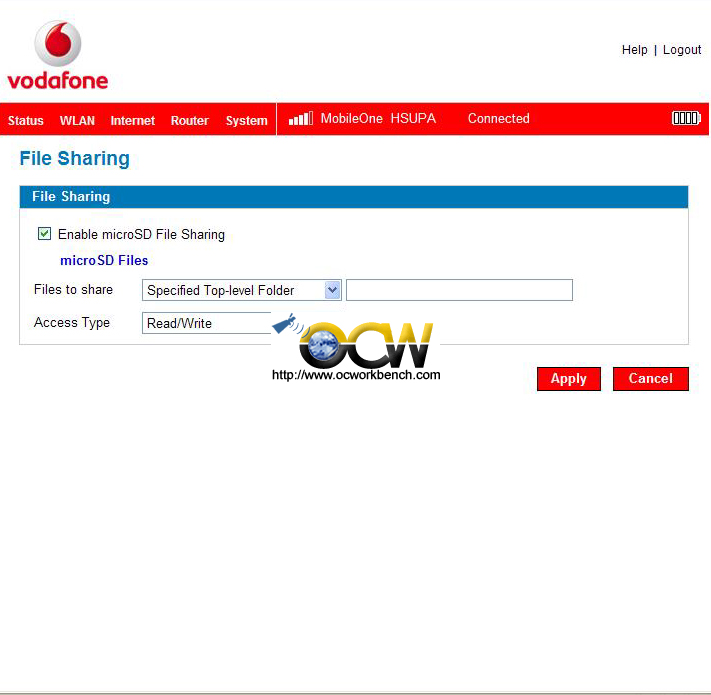Open the microSD Files link

(104, 261)
